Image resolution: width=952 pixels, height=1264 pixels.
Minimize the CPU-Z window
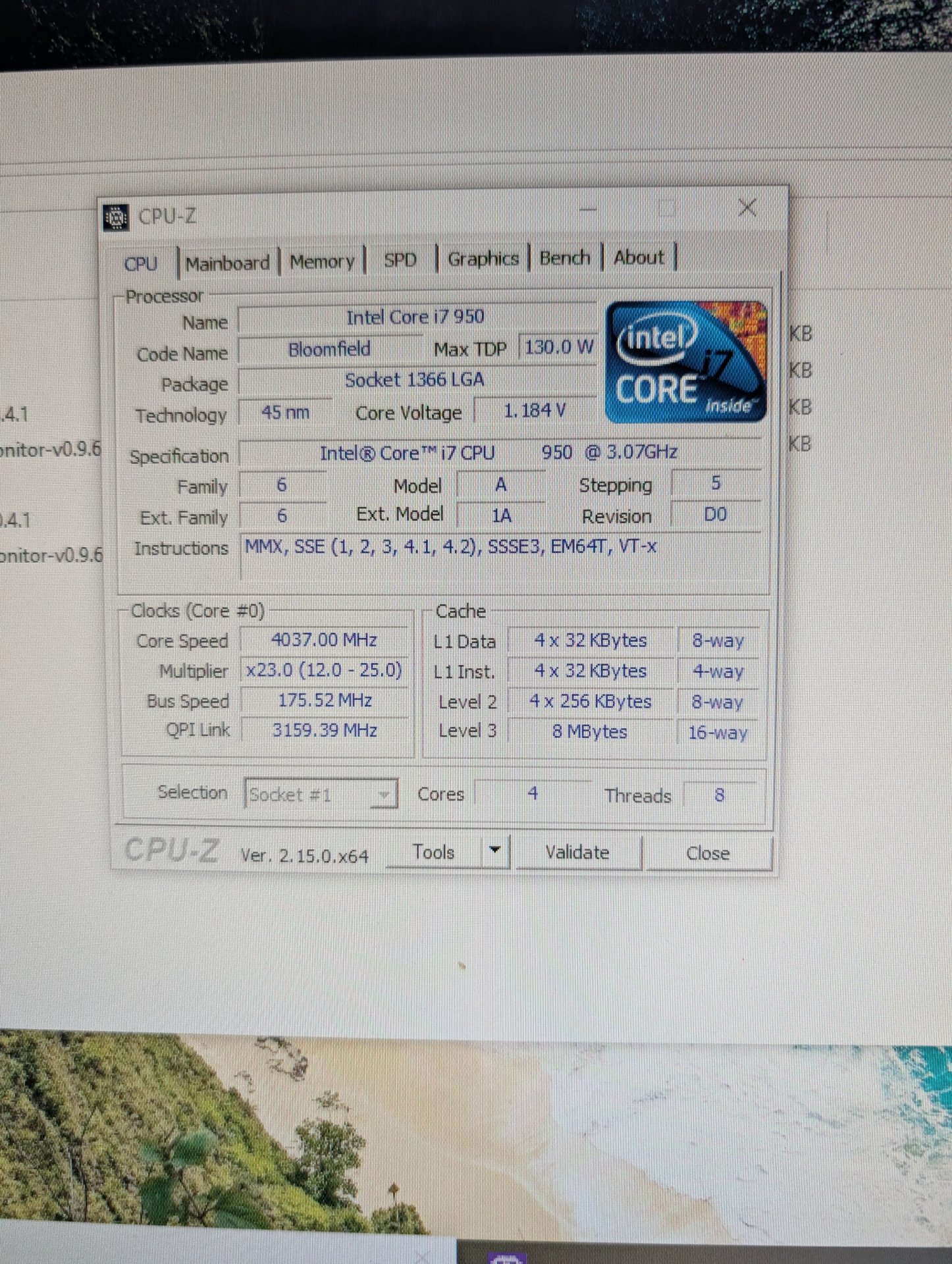(x=588, y=209)
